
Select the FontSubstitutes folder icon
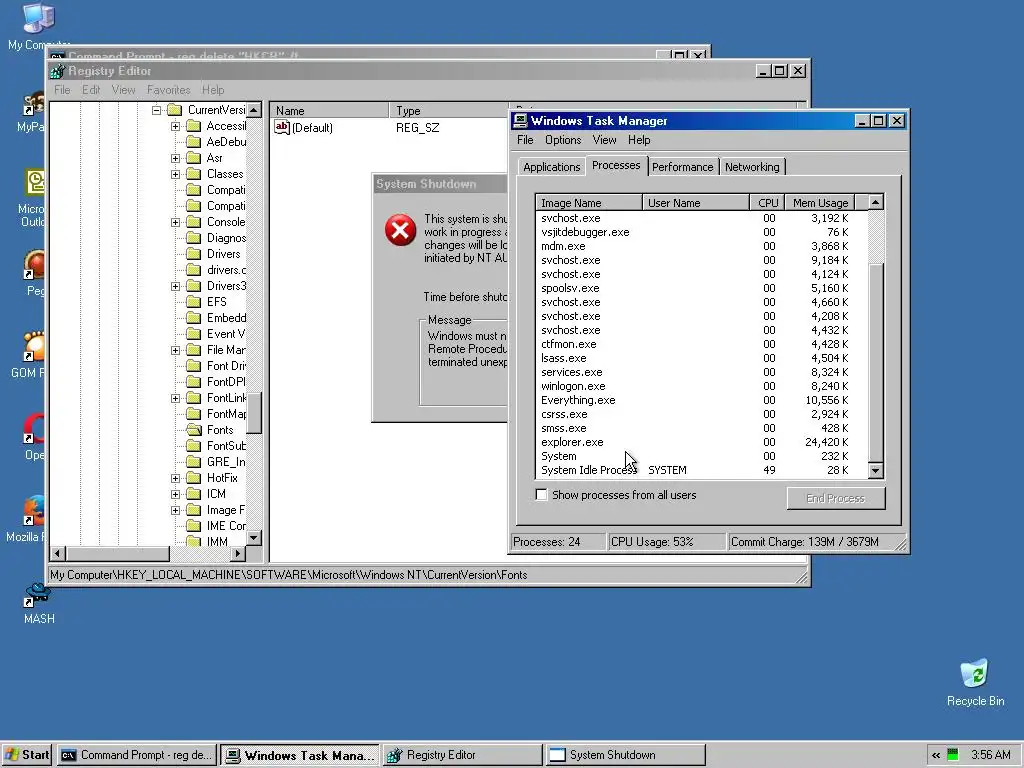tap(193, 446)
